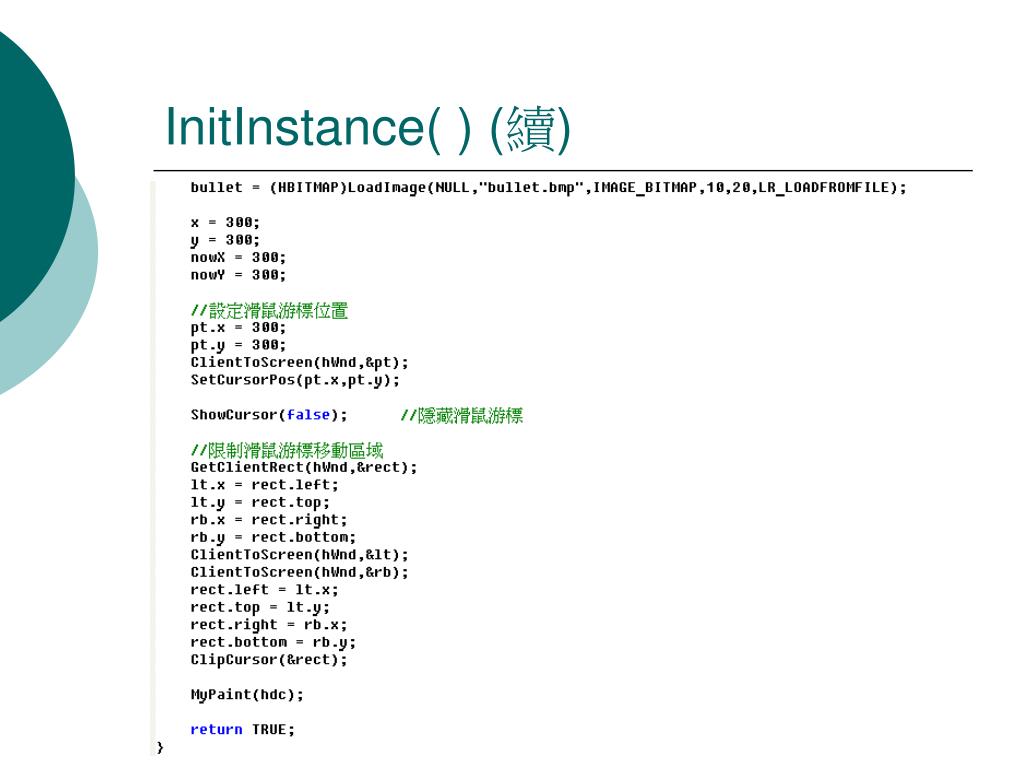Click the line "y = 300;"
The image size is (1024, 768).
click(x=225, y=240)
